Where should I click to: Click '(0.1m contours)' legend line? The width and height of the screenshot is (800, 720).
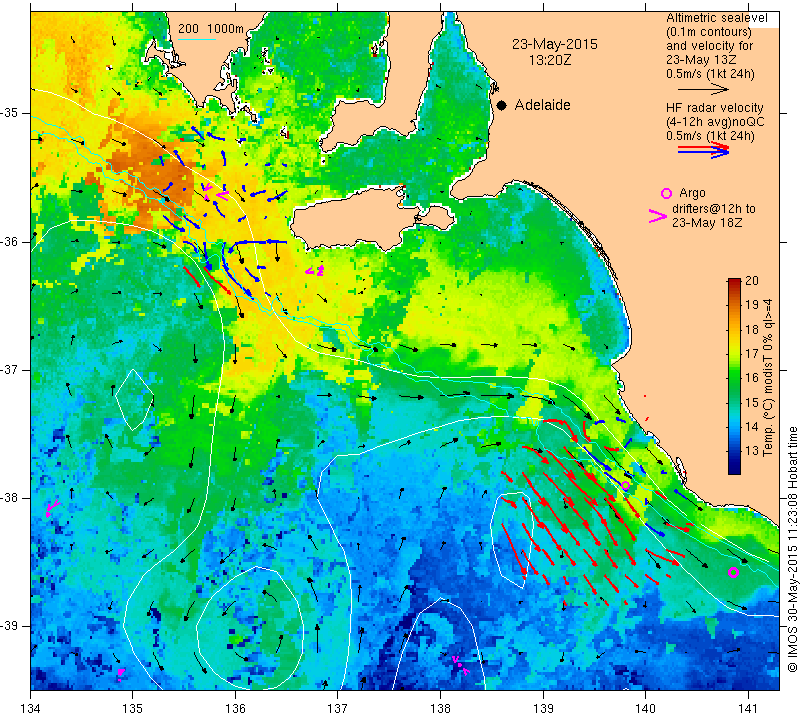709,32
